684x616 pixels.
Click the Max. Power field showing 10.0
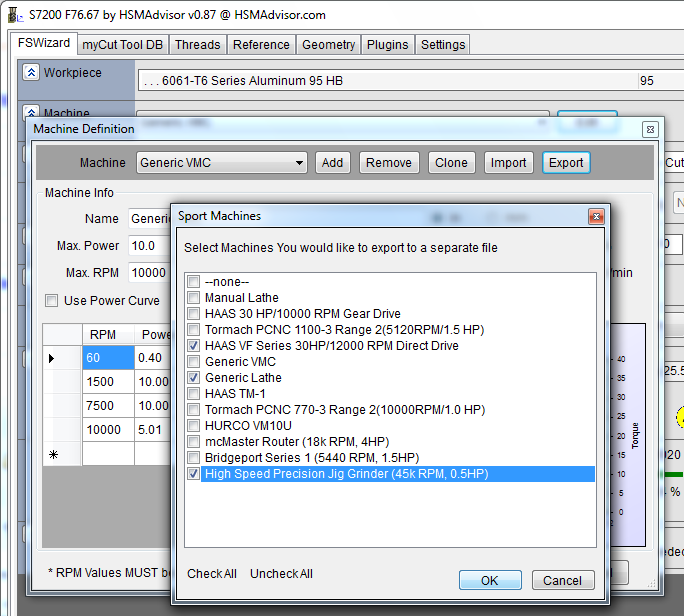click(x=149, y=246)
